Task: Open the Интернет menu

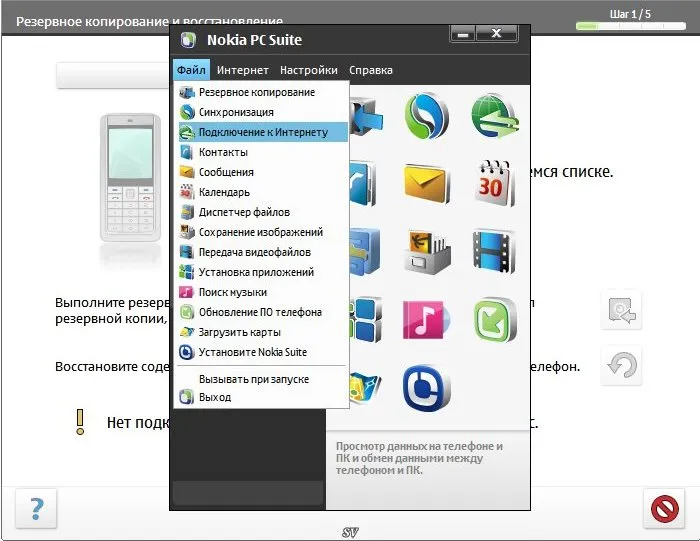Action: pos(242,70)
